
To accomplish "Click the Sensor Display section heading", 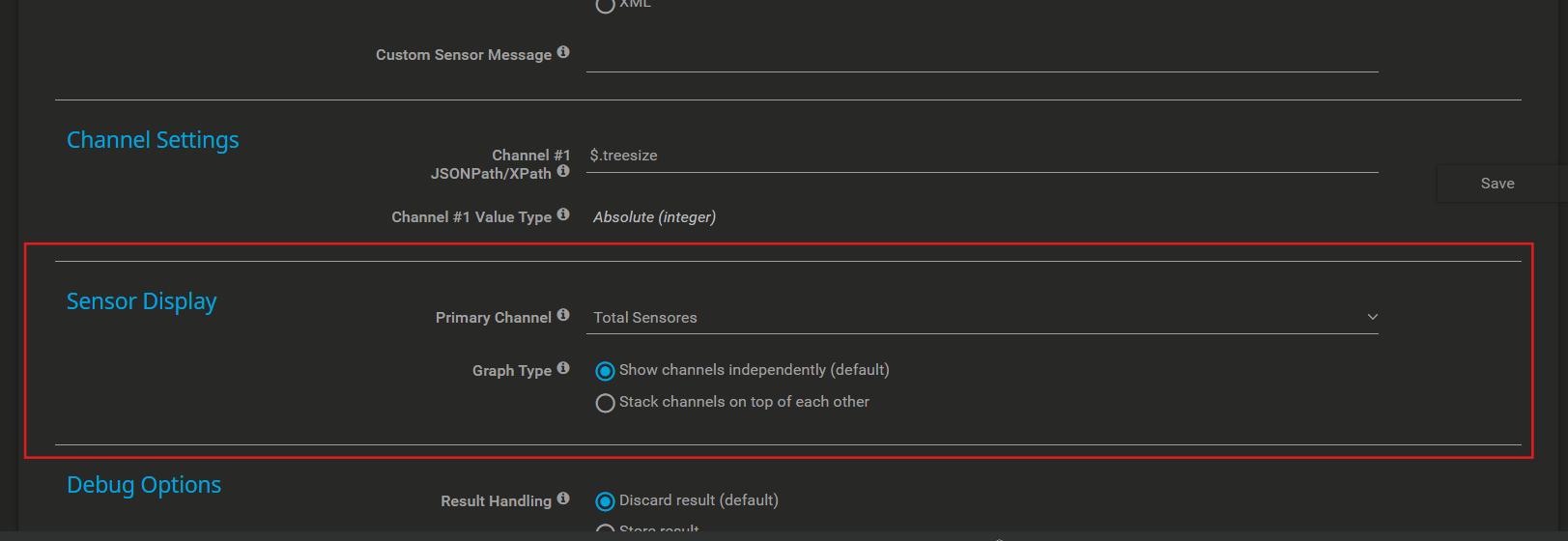I will [x=141, y=301].
